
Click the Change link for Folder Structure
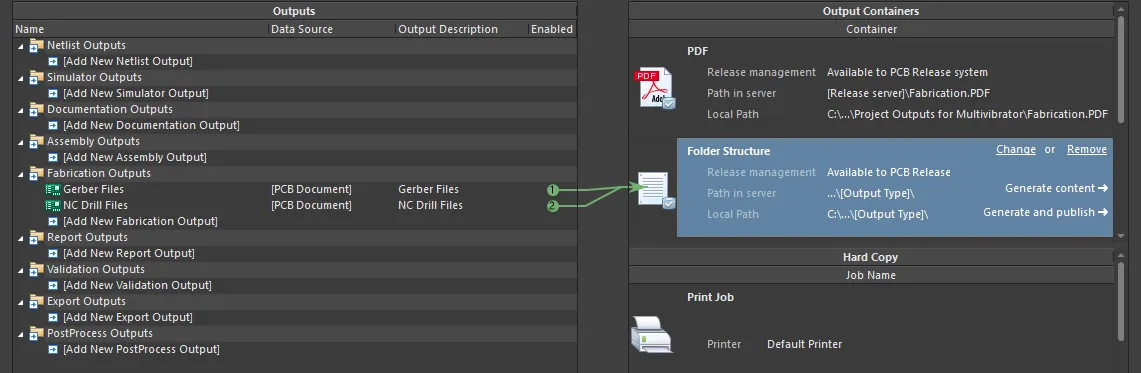click(1016, 149)
